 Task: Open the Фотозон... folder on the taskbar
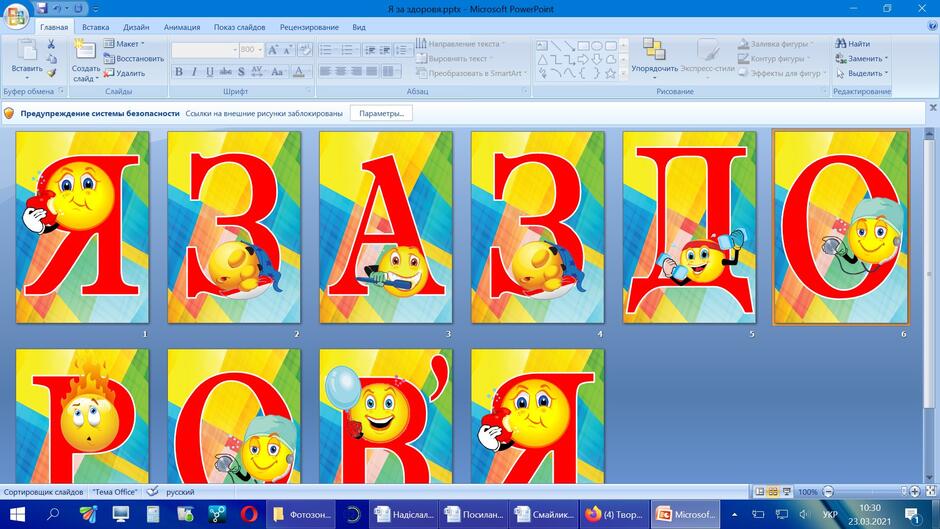point(301,514)
